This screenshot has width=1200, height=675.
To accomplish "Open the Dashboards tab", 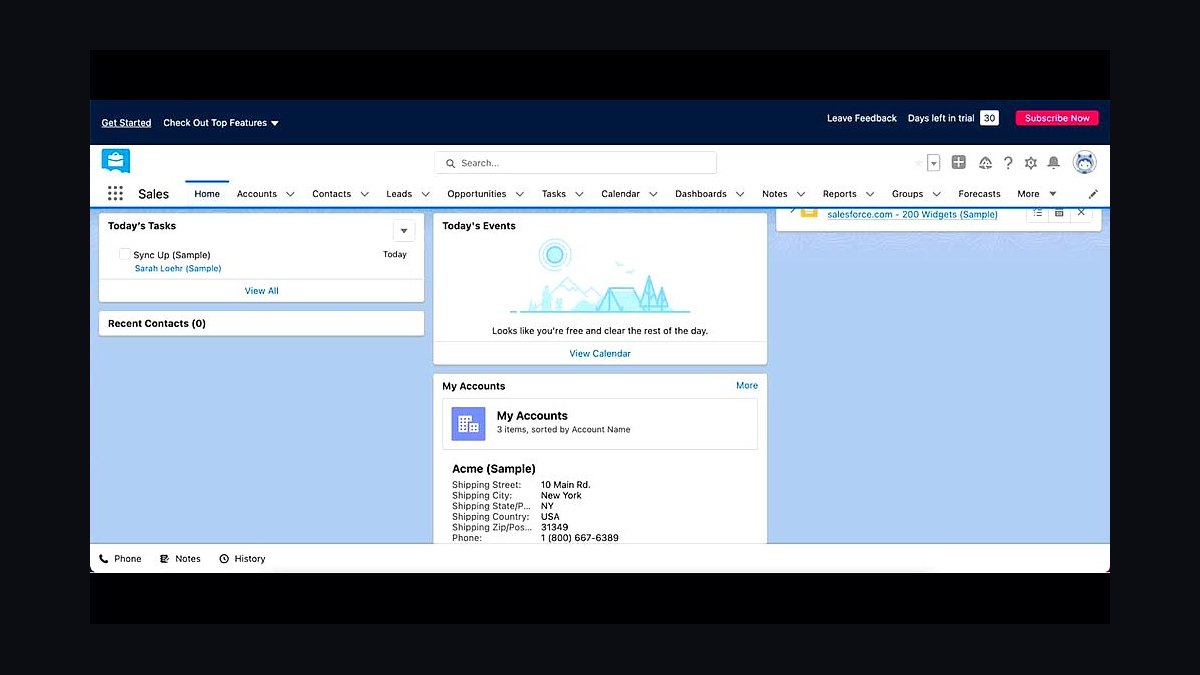I will pos(701,194).
